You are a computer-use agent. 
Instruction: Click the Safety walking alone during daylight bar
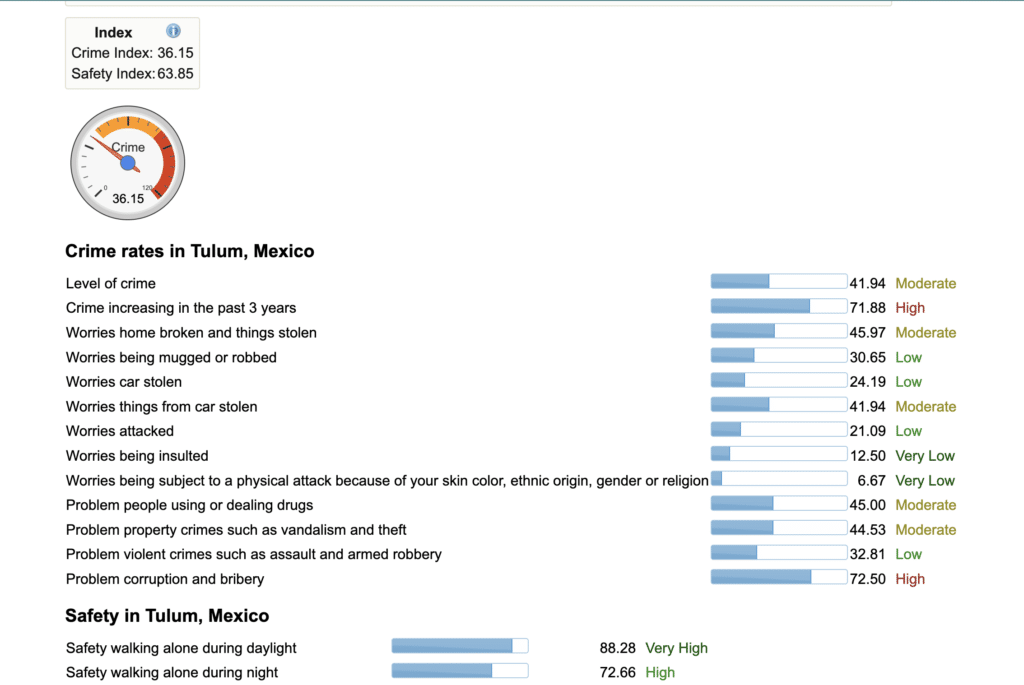(460, 646)
